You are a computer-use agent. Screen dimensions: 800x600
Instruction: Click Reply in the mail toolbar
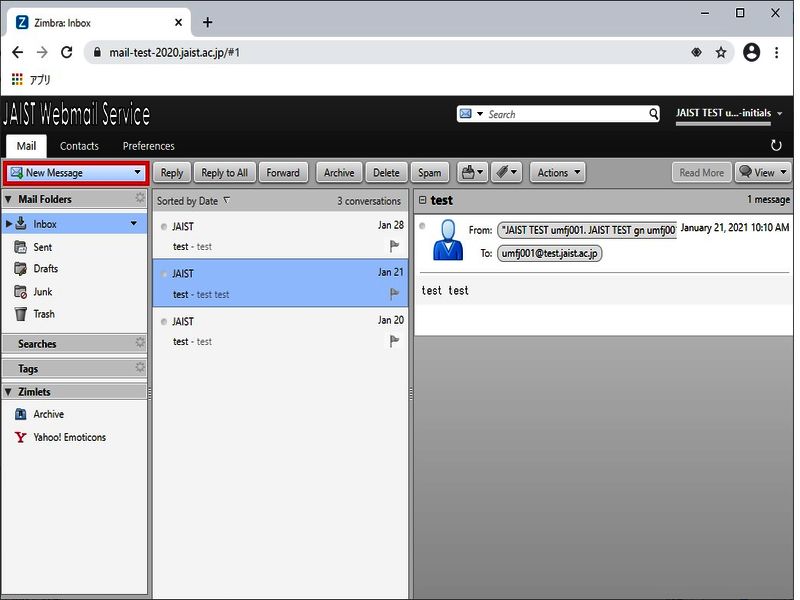pyautogui.click(x=172, y=173)
